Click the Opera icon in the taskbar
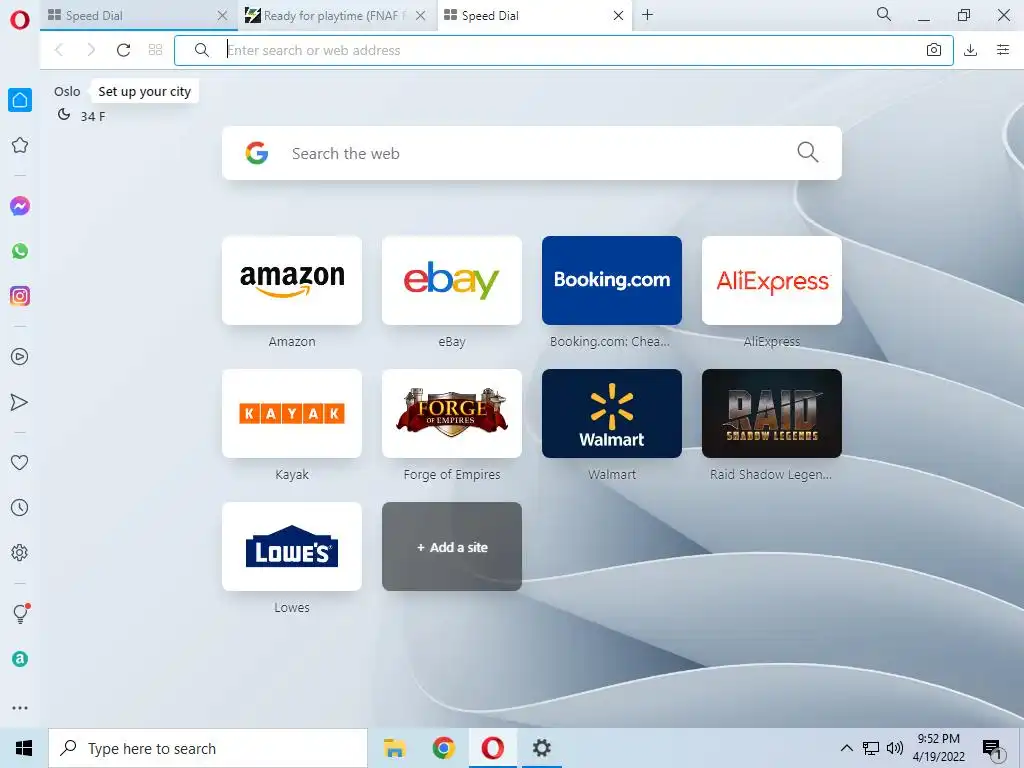The image size is (1024, 768). [x=492, y=748]
